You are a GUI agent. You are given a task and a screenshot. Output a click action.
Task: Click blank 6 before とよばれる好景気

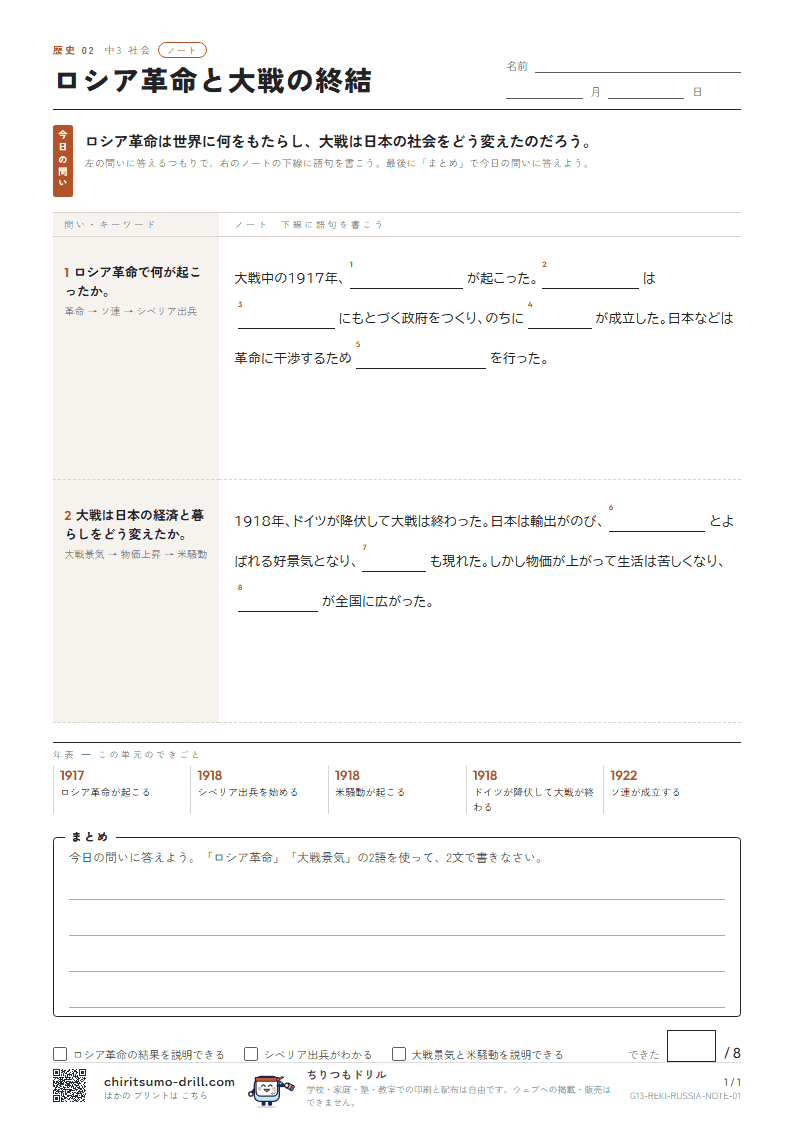click(x=657, y=521)
